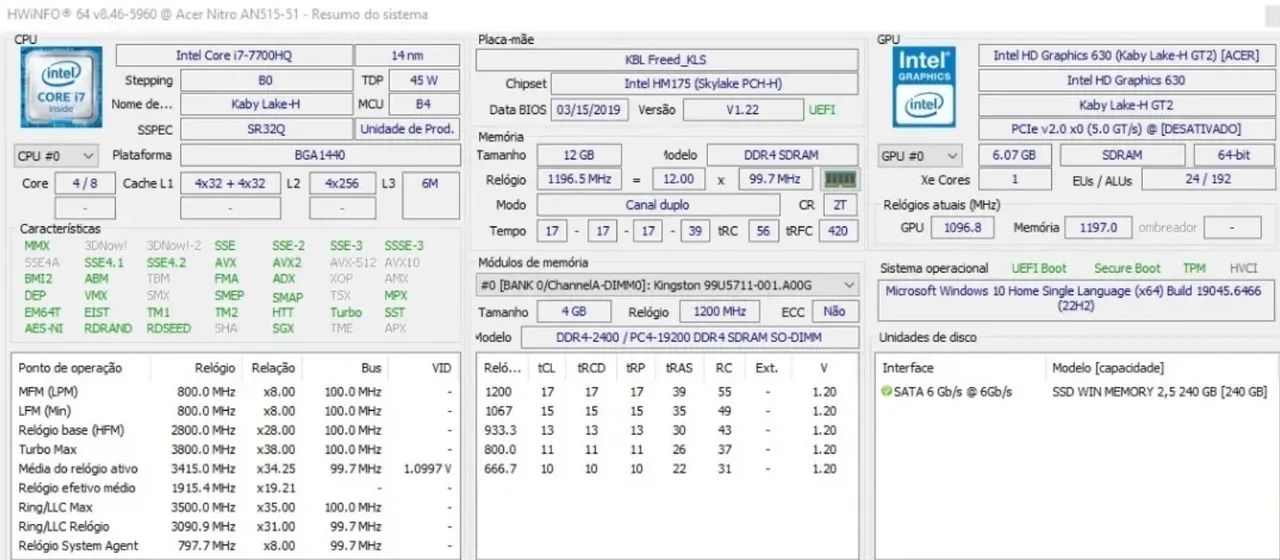Click the Intel HD Graphics 630 [ACER] field
The height and width of the screenshot is (560, 1280).
click(x=1127, y=56)
